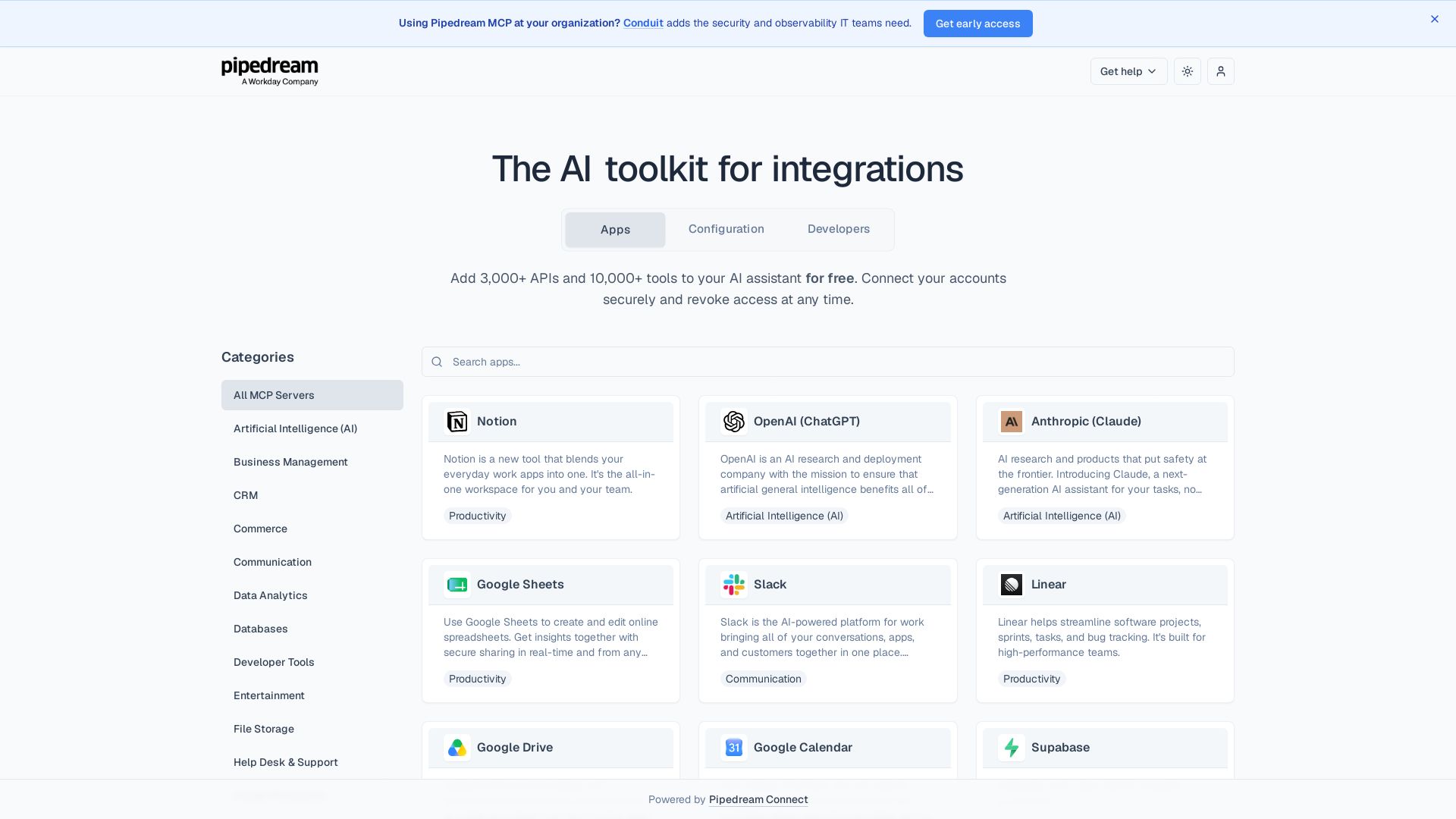Click the AI tag on OpenAI card
1456x819 pixels.
[784, 516]
